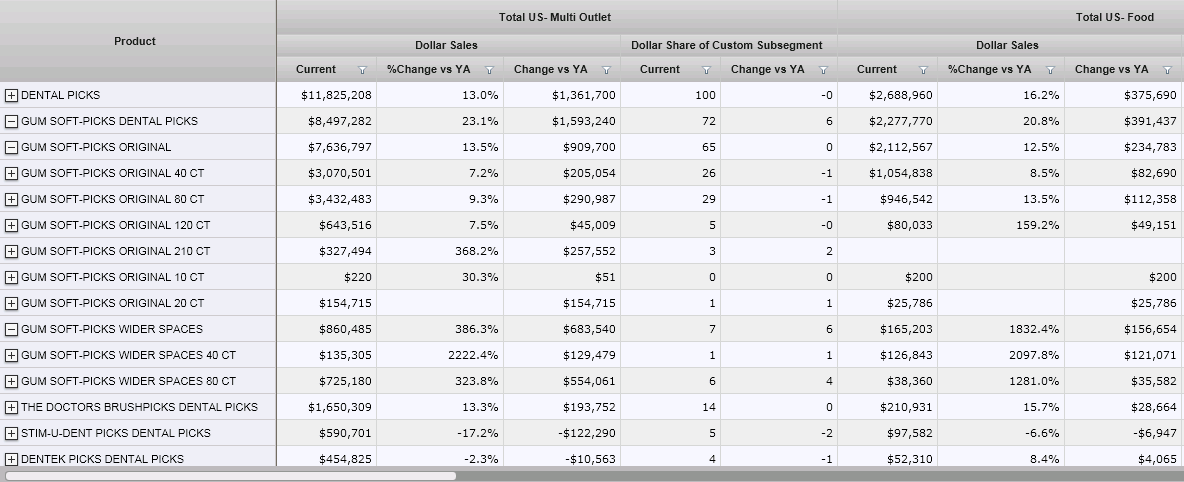Click filter icon for Food %Change vs YA
This screenshot has height=482, width=1184.
[1050, 70]
